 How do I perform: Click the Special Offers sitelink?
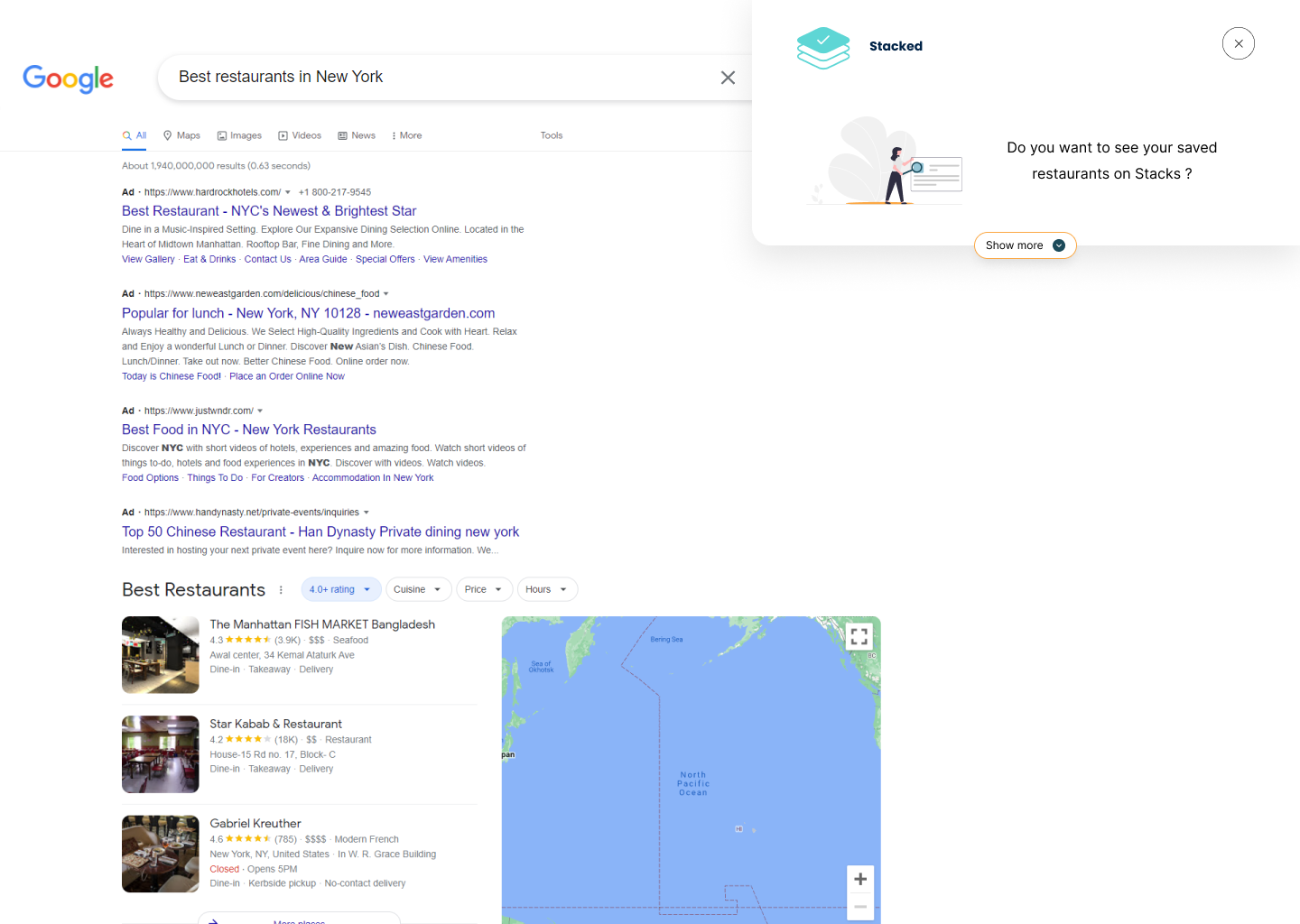click(x=385, y=259)
